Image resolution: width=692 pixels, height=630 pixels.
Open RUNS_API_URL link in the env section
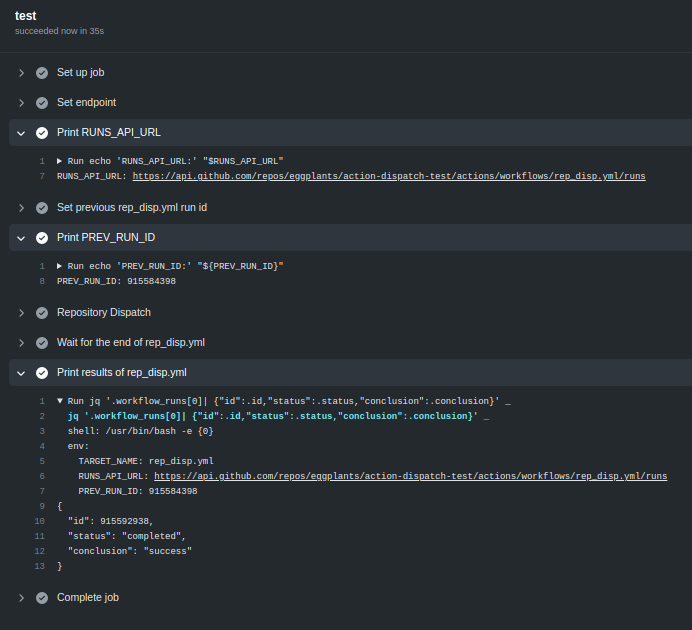click(410, 476)
